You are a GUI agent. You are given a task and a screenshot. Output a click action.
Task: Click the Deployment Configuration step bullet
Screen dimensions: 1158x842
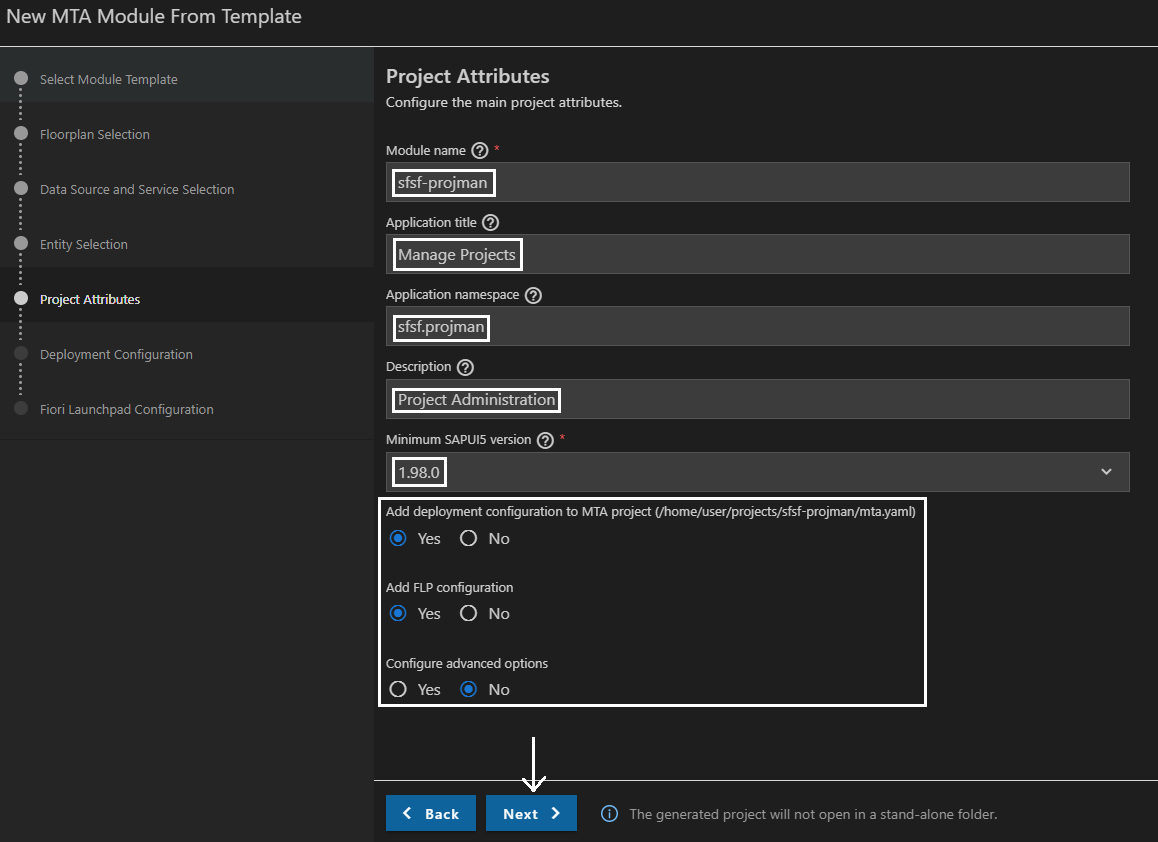click(x=21, y=353)
